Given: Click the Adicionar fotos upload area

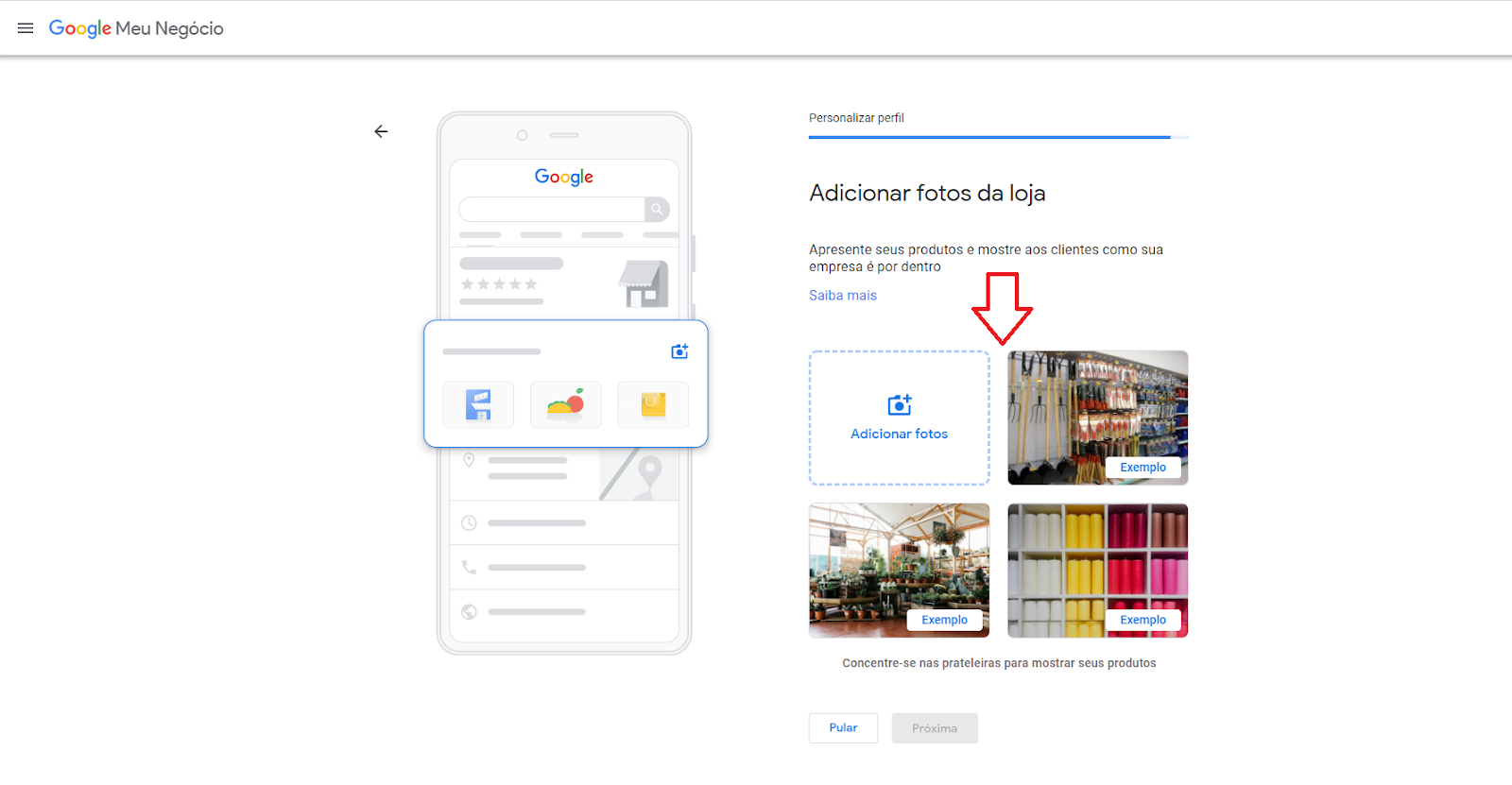Looking at the screenshot, I should (x=900, y=418).
